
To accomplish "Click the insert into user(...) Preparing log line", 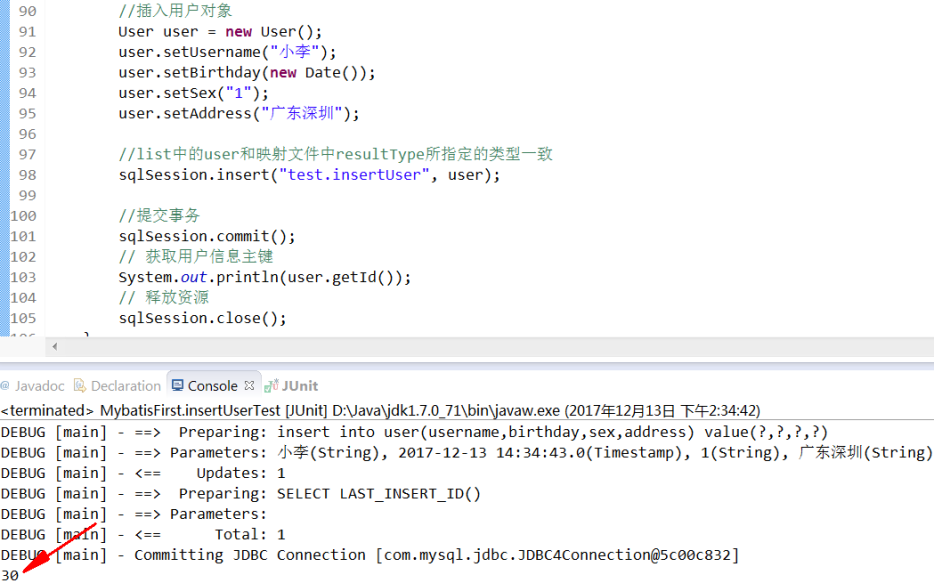I will tap(415, 433).
